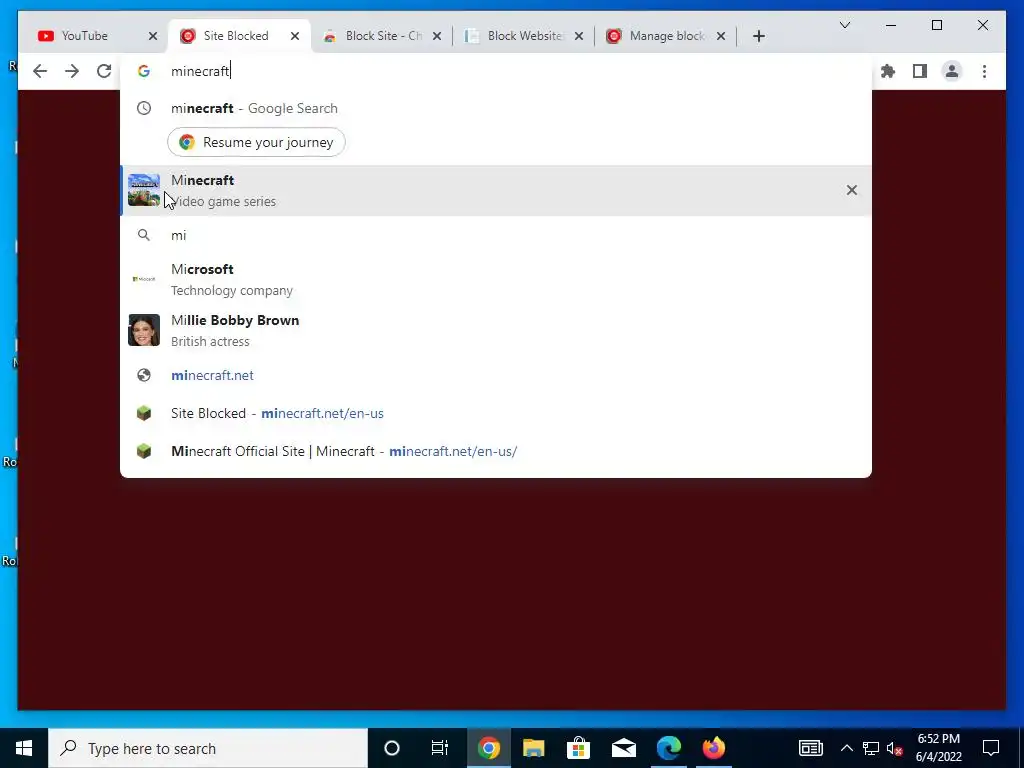Open the Windows Start menu
The image size is (1024, 768).
pyautogui.click(x=24, y=748)
